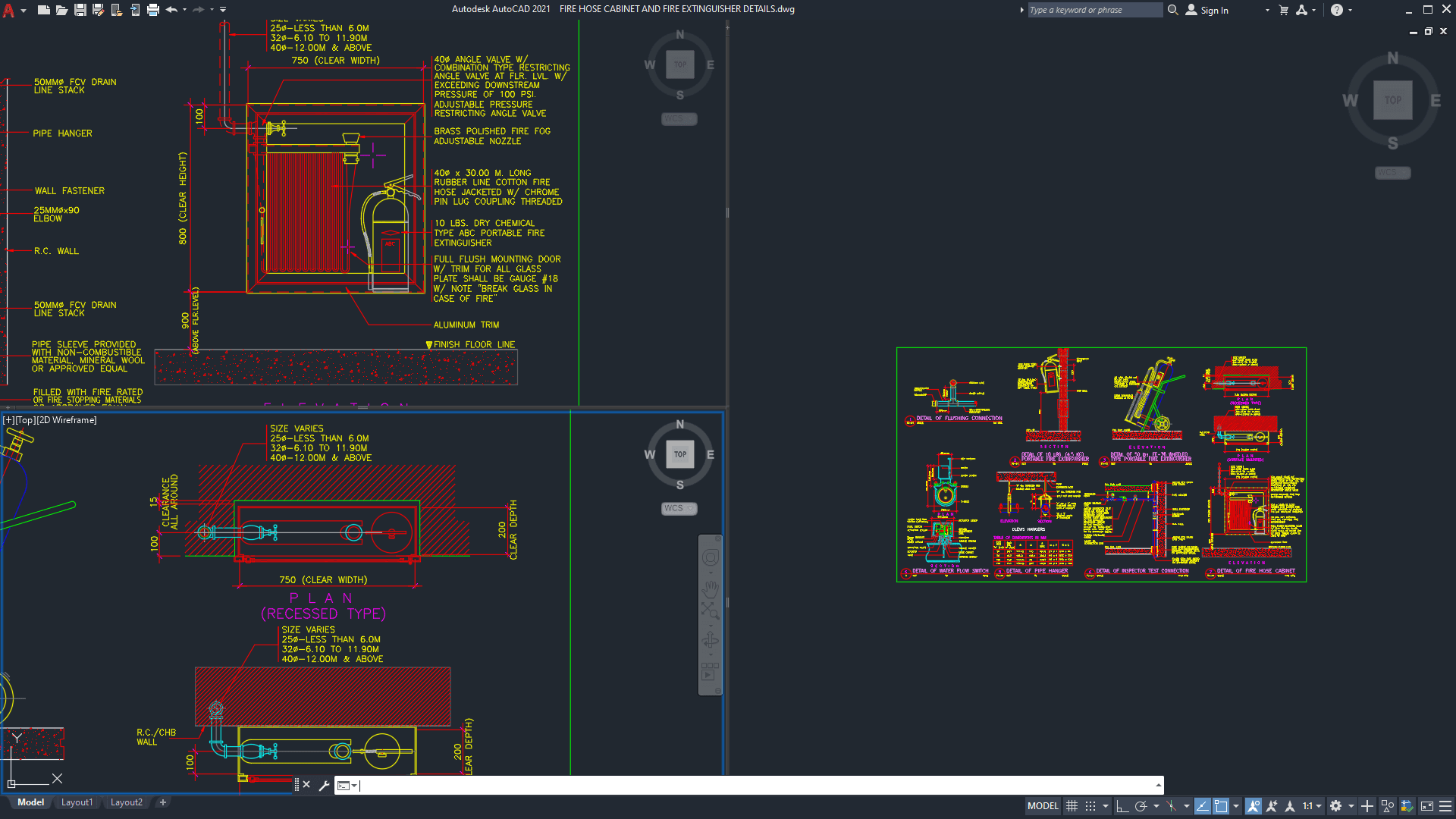Save the drawing using the Save icon
This screenshot has width=1456, height=819.
click(x=79, y=10)
